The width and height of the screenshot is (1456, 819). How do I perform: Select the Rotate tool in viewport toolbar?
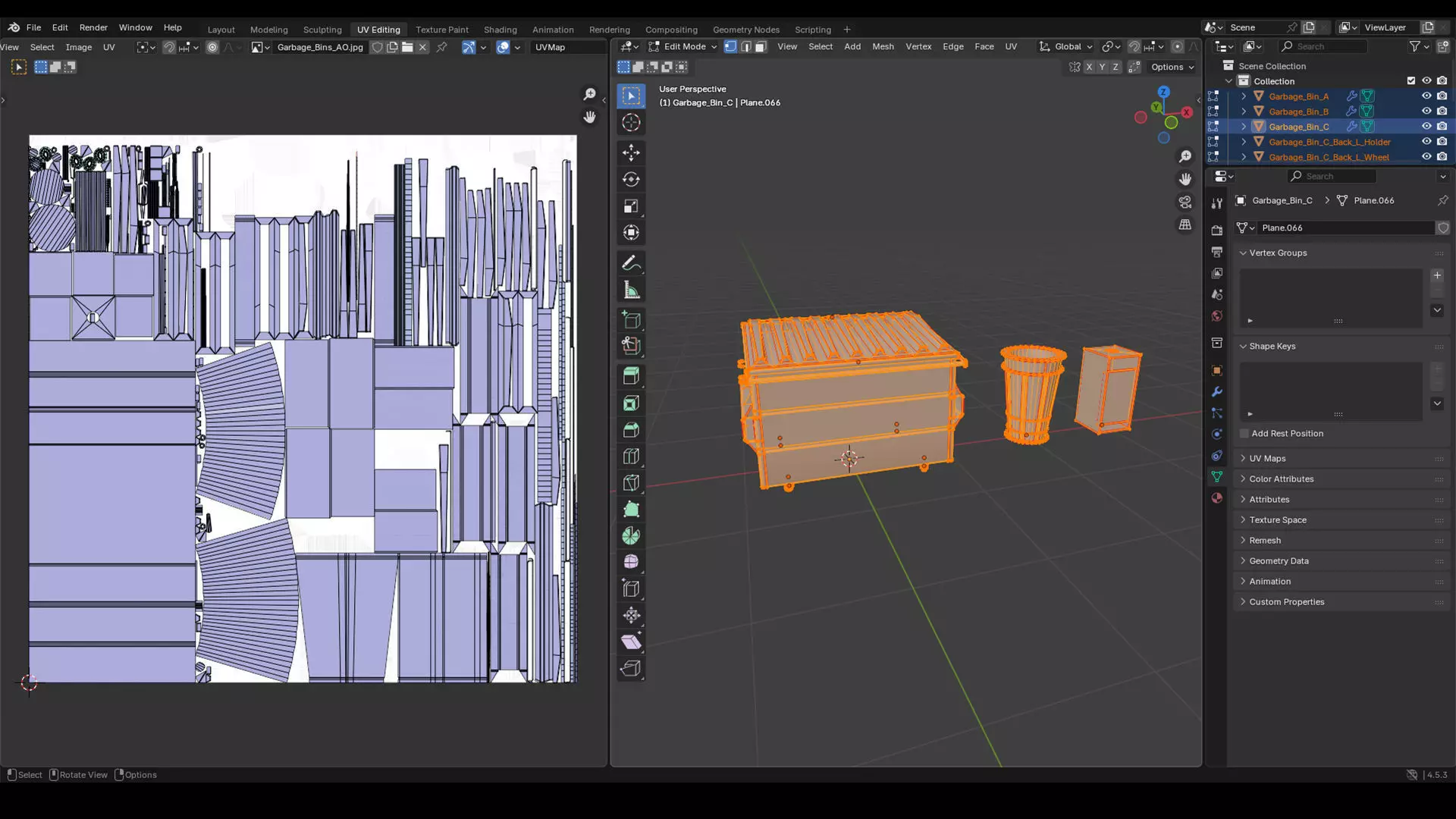click(631, 179)
